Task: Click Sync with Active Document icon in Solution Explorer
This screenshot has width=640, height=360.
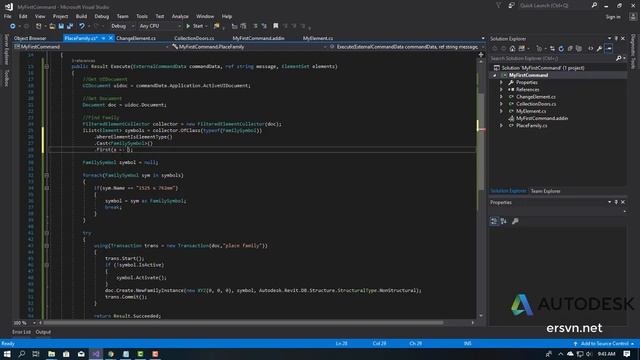Action: click(552, 49)
